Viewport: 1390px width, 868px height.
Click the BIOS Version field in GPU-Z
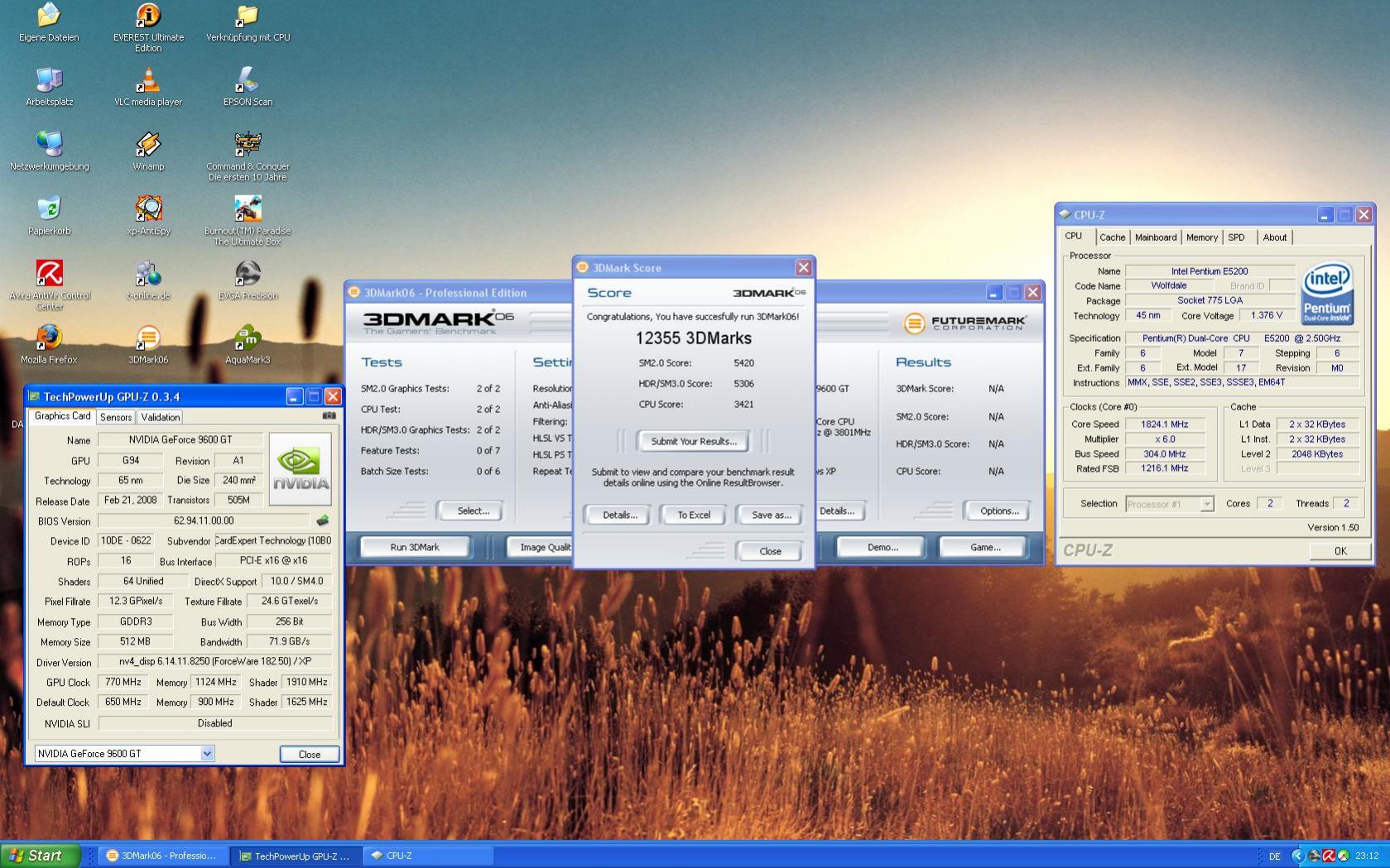pos(204,520)
